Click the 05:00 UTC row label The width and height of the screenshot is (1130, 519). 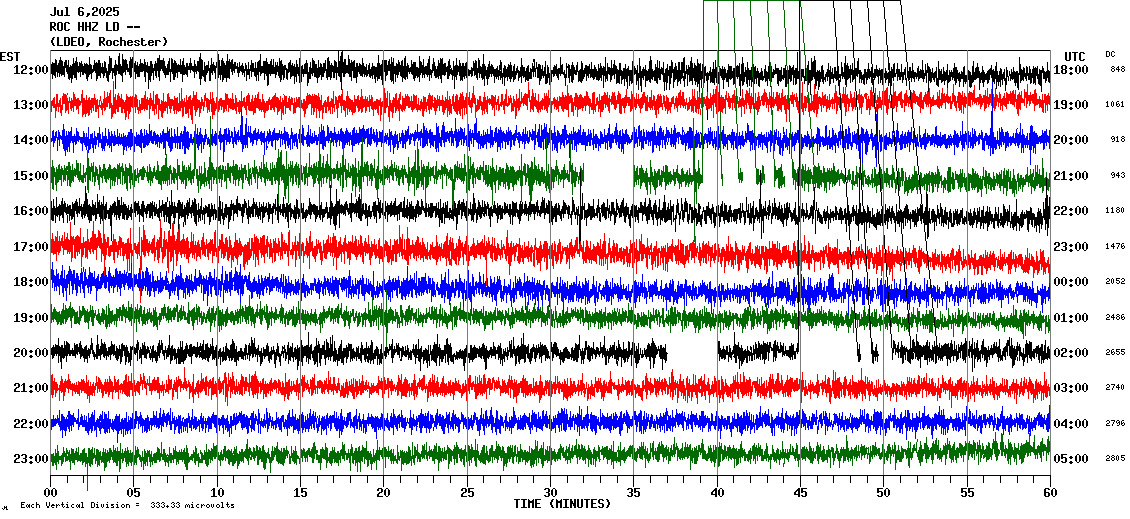click(x=1070, y=459)
